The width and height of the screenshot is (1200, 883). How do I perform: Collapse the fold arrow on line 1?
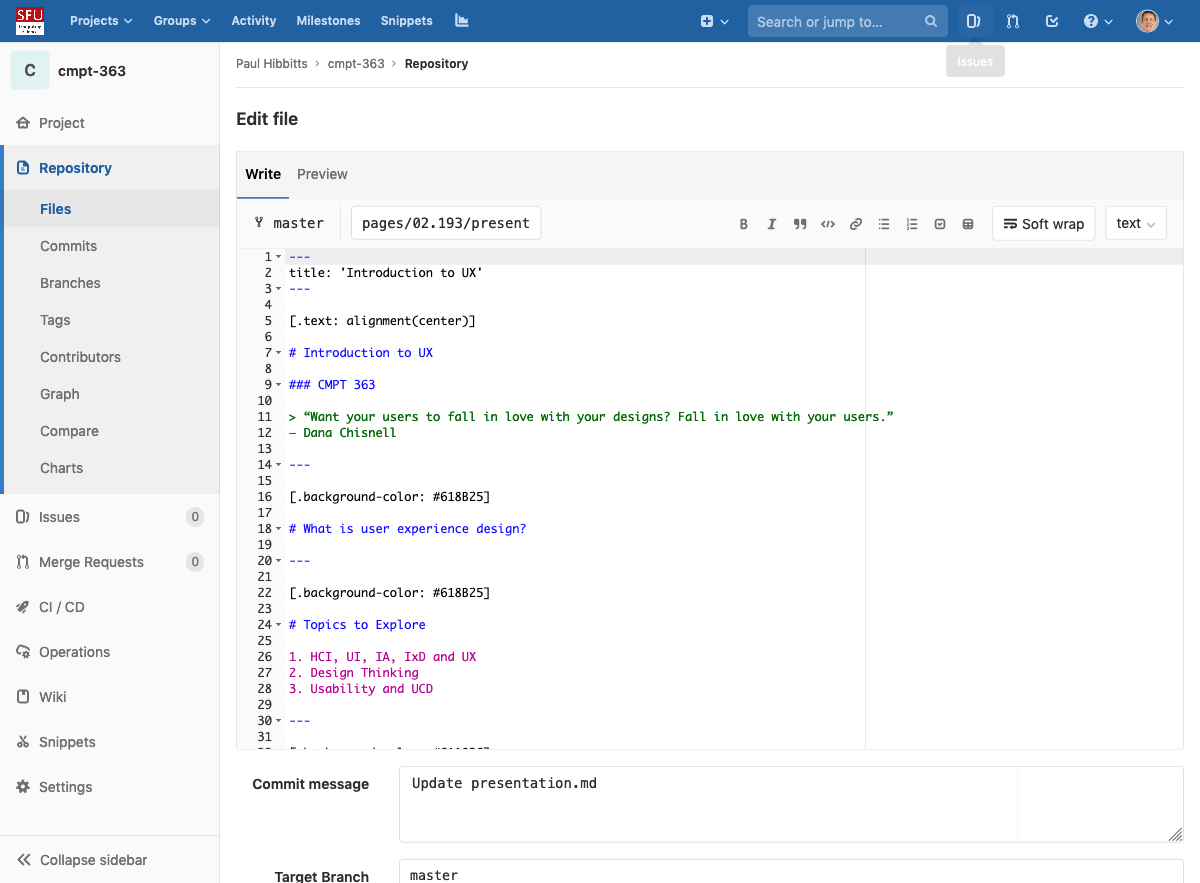(x=278, y=257)
